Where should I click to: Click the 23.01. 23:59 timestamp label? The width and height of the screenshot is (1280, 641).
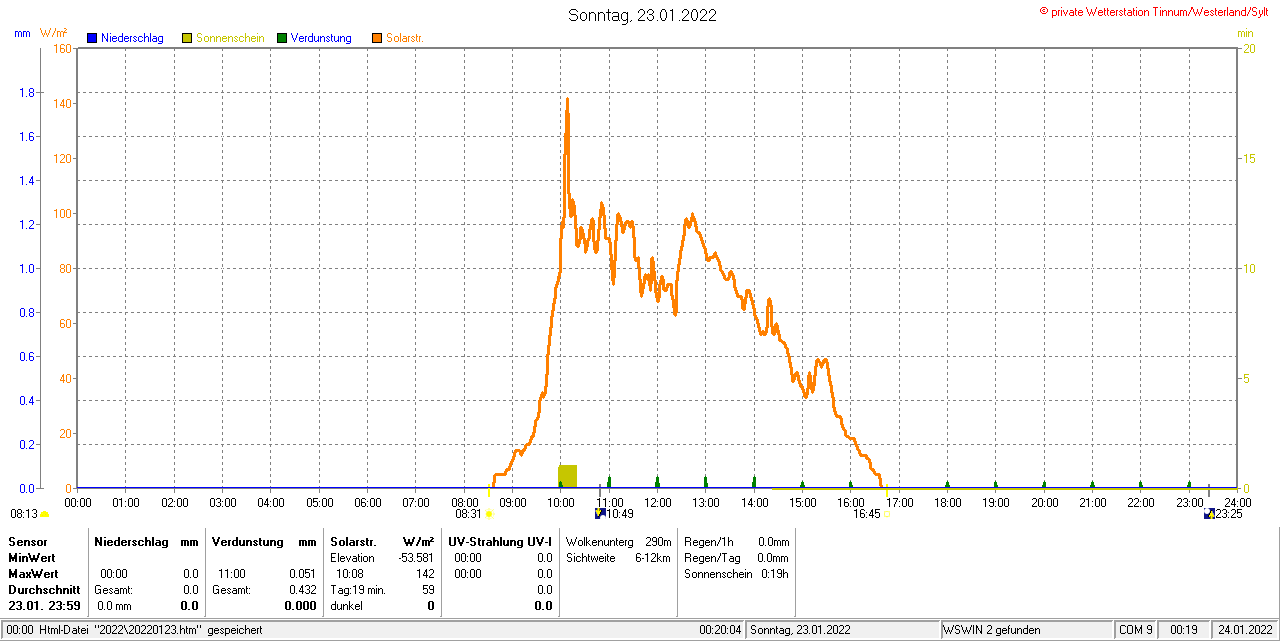point(44,606)
